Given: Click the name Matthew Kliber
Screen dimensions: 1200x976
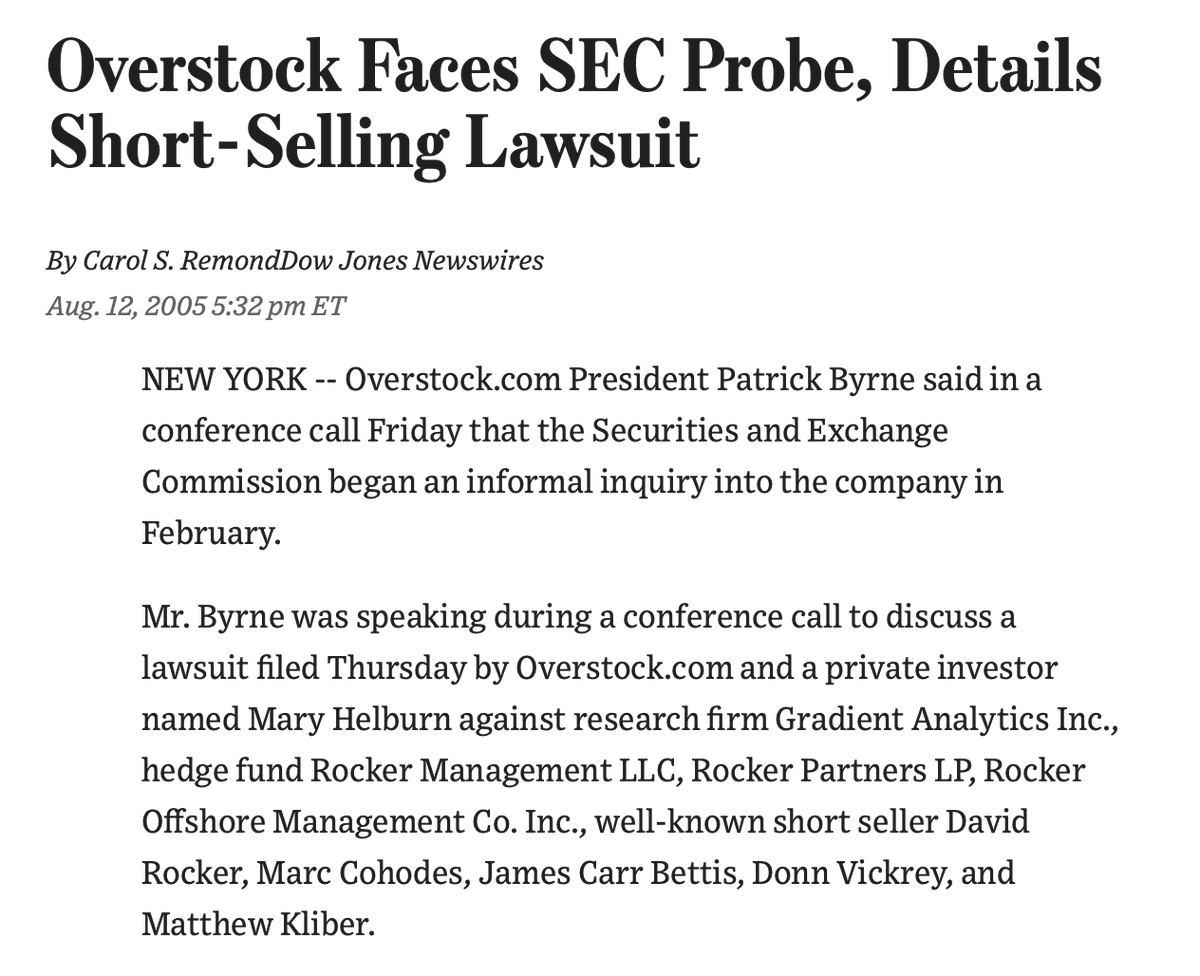Looking at the screenshot, I should coord(258,924).
